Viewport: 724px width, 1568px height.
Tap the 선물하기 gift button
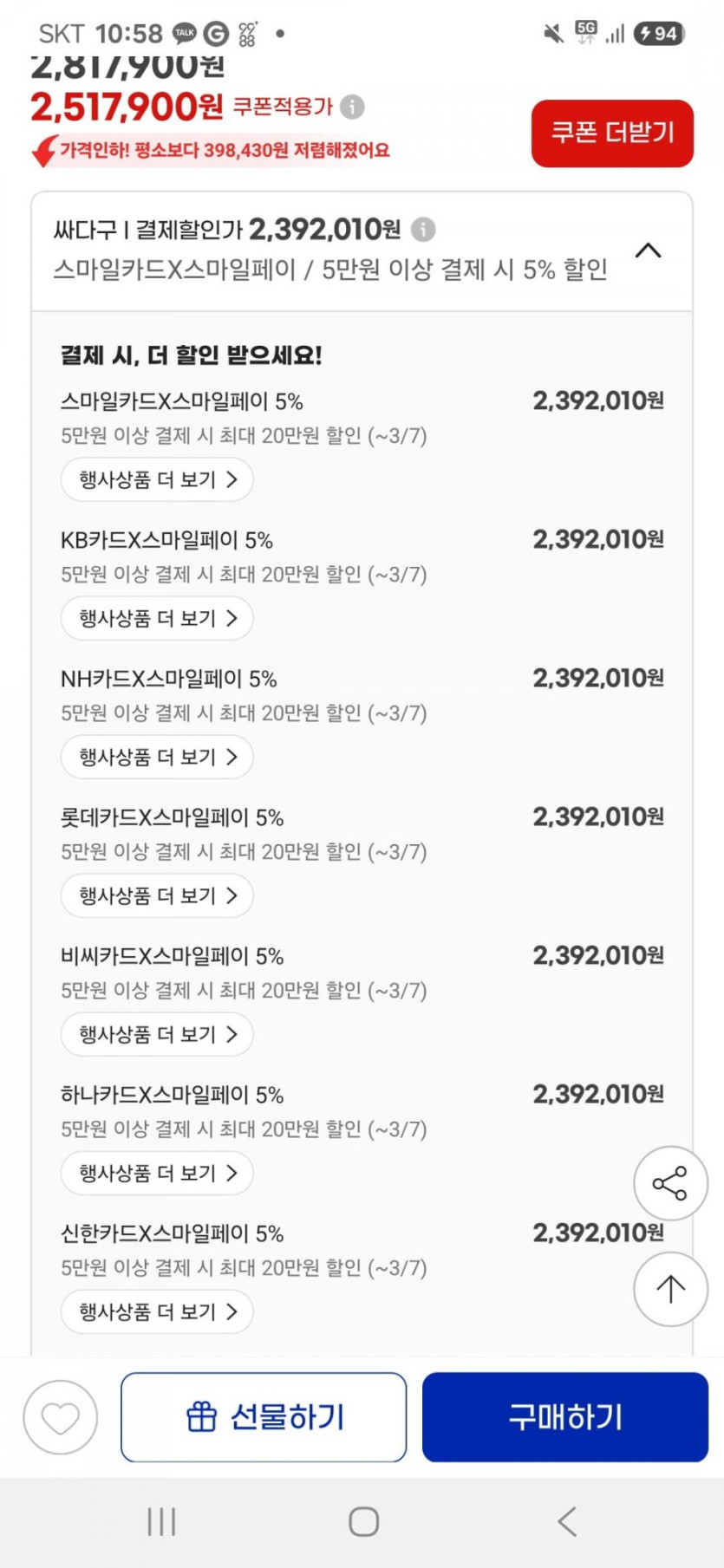click(264, 1417)
